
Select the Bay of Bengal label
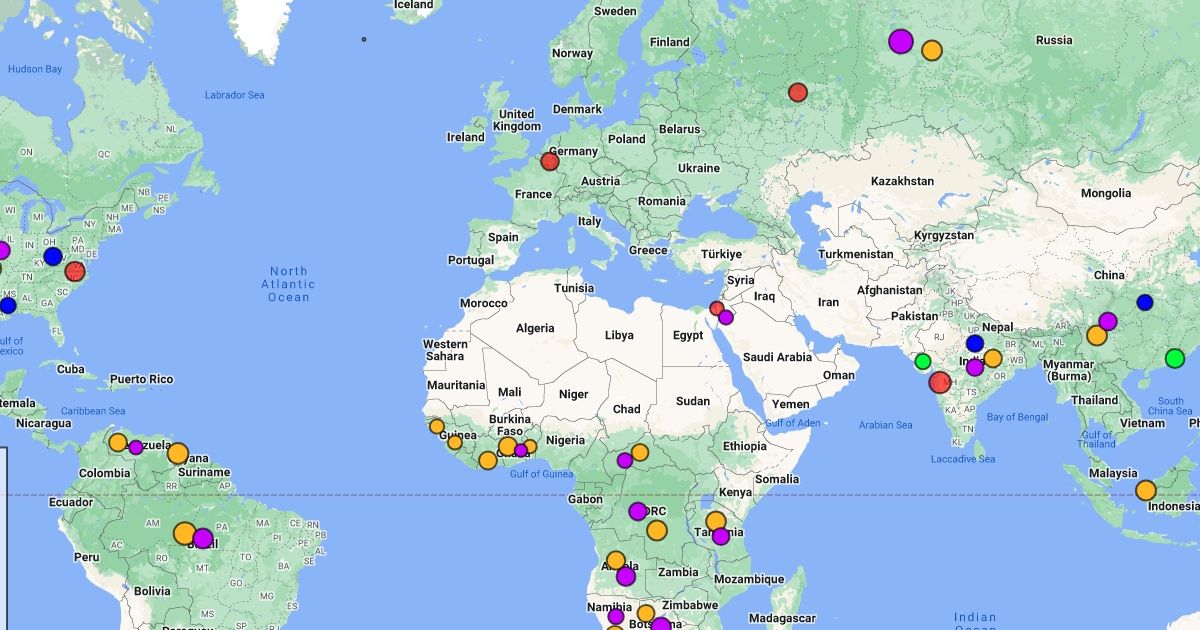coord(1018,416)
